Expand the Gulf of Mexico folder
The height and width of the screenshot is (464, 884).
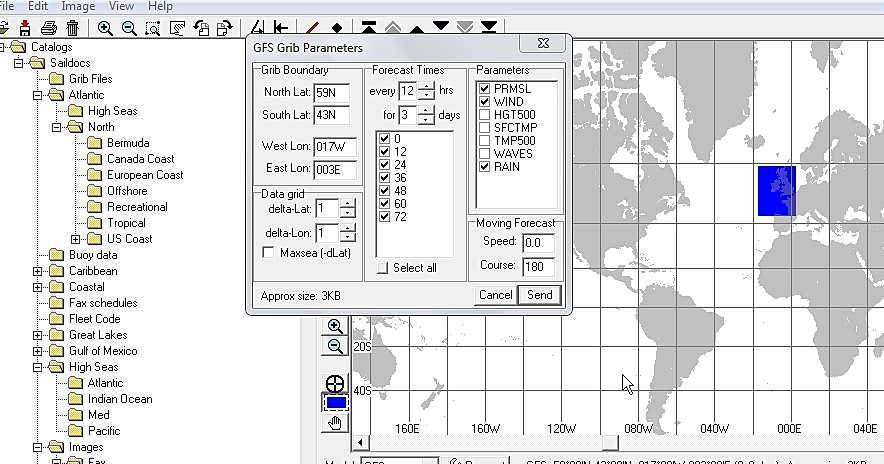[37, 351]
